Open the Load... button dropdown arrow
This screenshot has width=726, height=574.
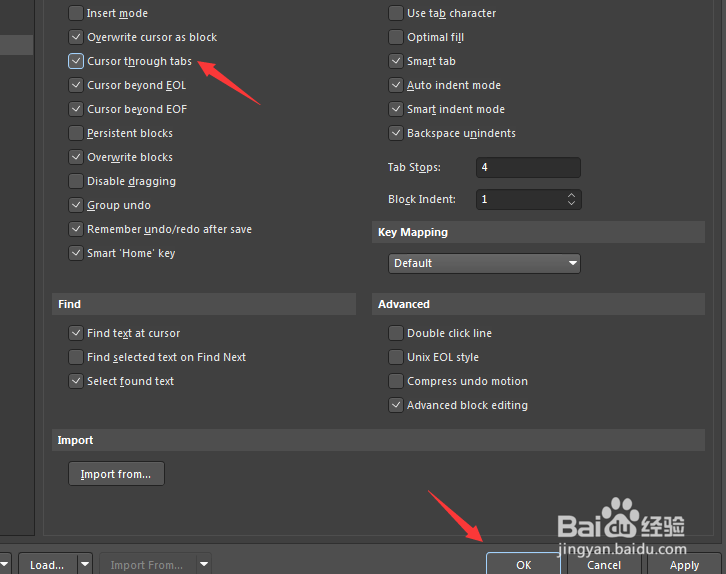coord(85,564)
